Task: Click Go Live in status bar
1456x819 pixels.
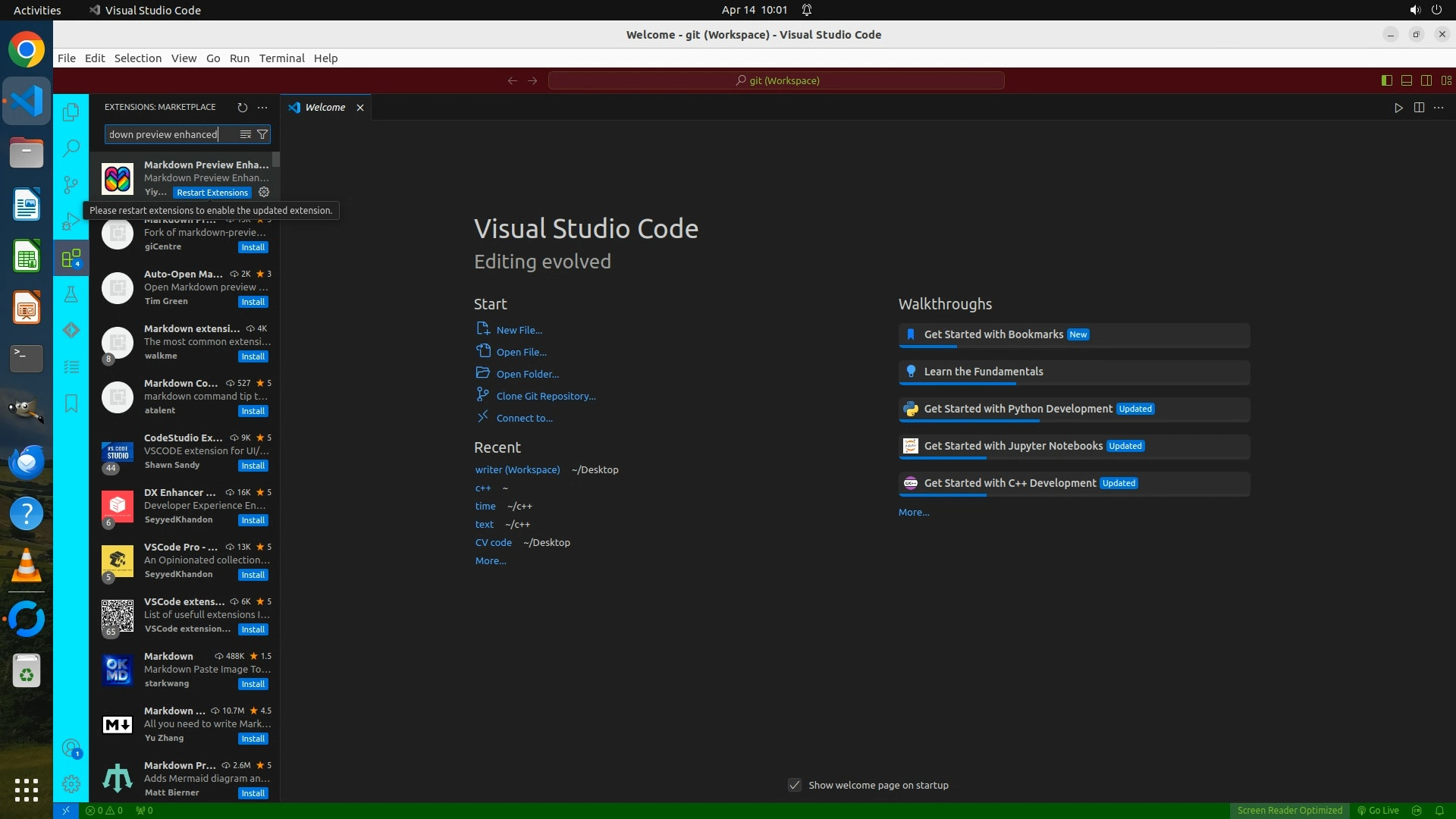Action: tap(1378, 811)
